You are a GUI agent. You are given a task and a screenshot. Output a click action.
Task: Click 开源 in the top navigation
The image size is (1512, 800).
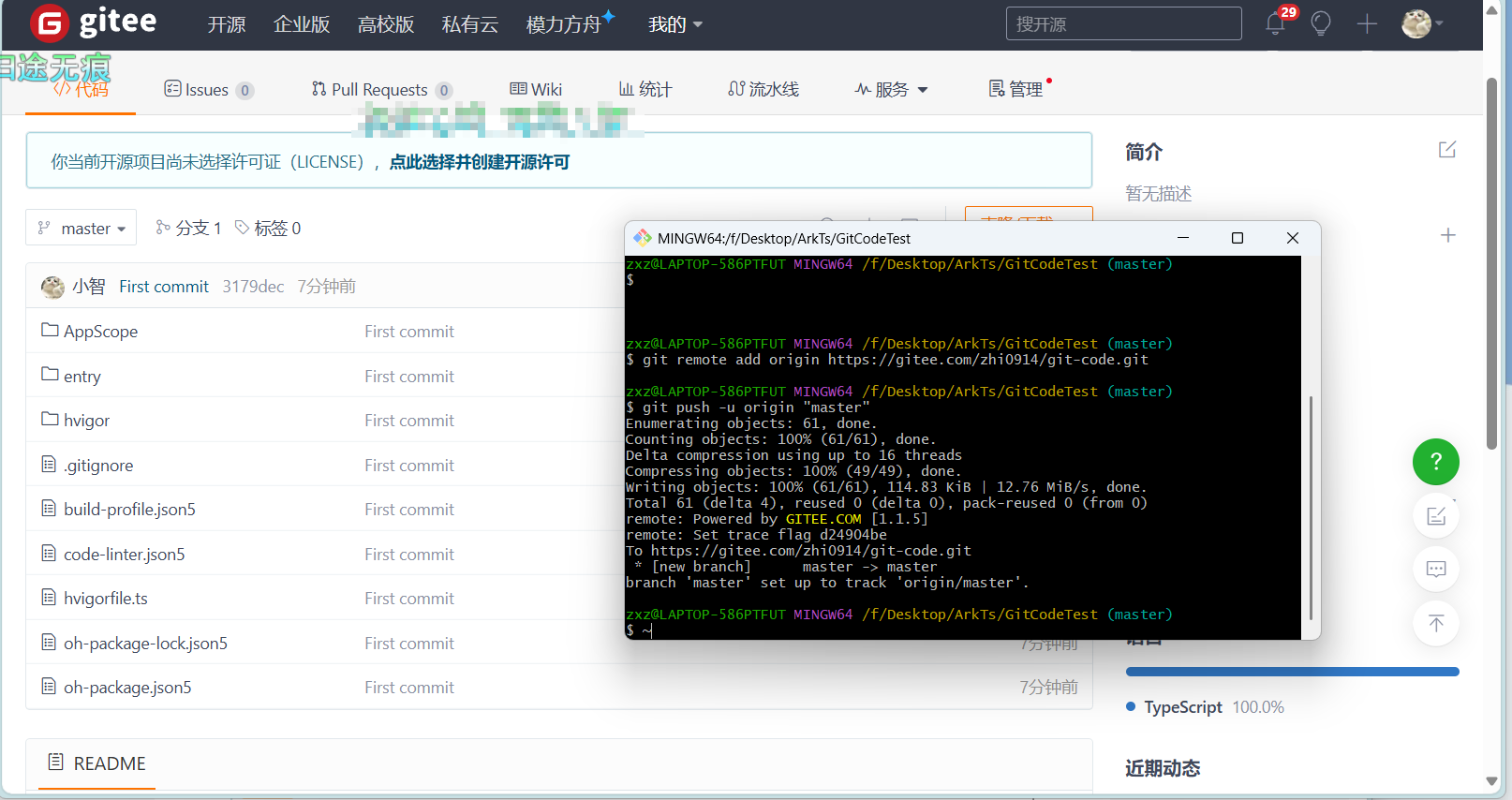coord(227,24)
